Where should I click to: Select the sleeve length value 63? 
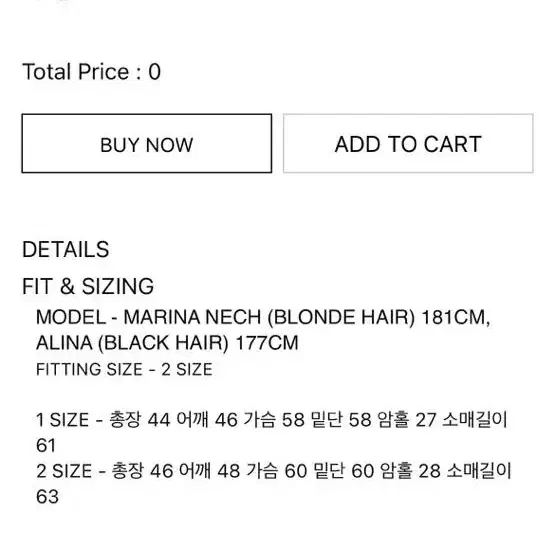click(47, 497)
